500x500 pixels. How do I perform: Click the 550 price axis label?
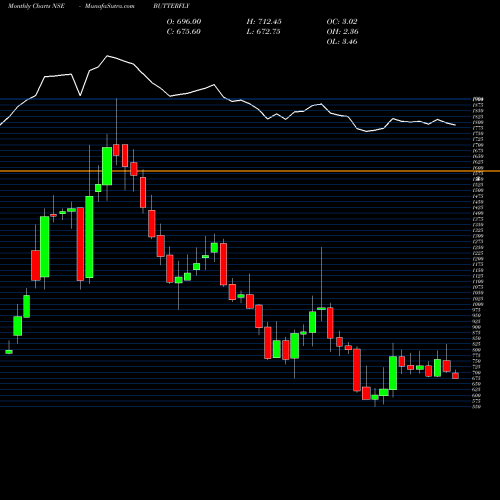(476, 406)
